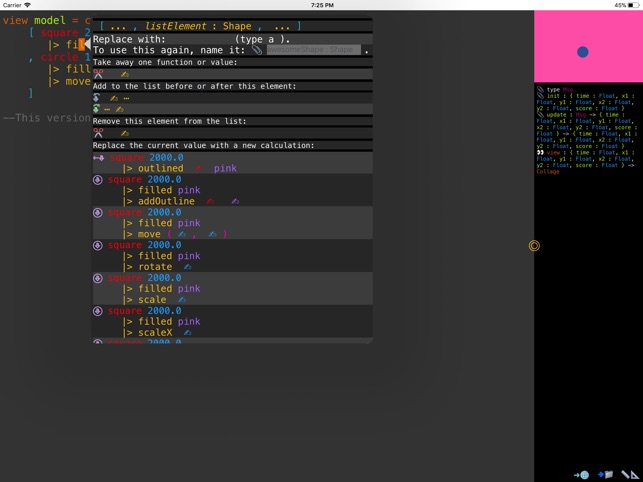Screen dimensions: 643x482
Task: Click the arrow-to-folder icon at bottom right
Action: click(x=605, y=475)
